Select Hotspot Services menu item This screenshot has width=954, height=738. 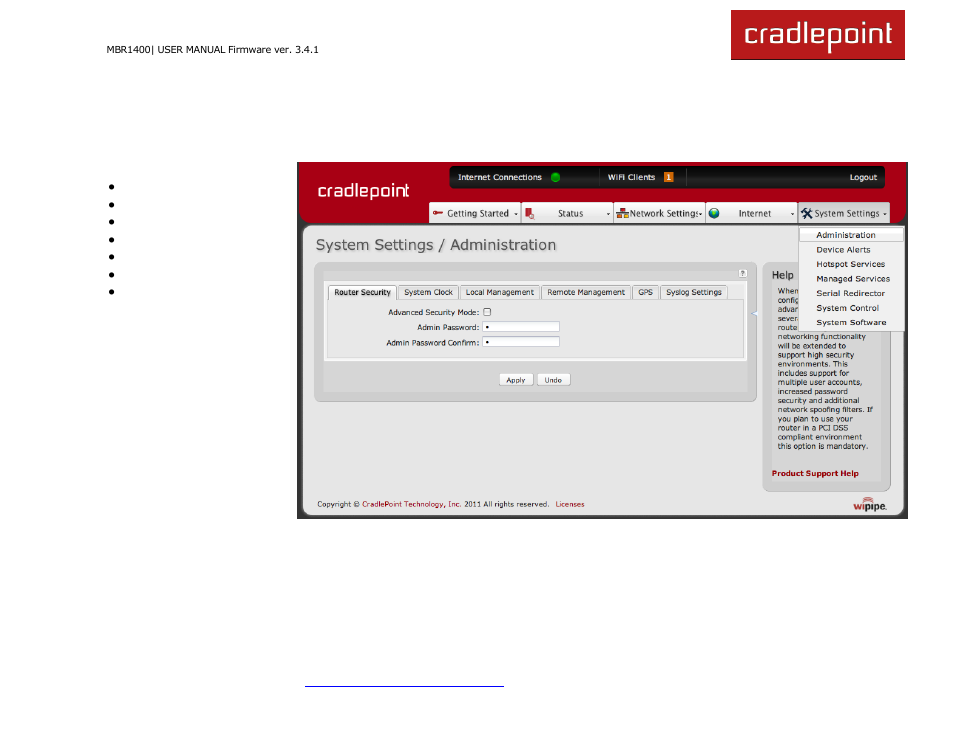[851, 264]
